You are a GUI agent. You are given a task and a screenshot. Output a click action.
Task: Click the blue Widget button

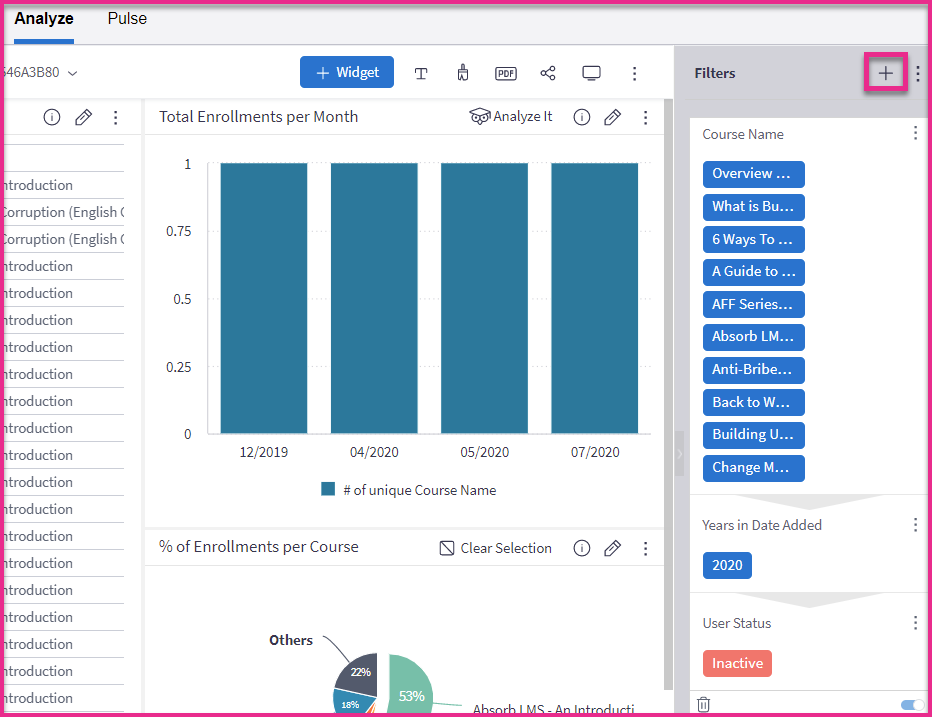[x=347, y=73]
